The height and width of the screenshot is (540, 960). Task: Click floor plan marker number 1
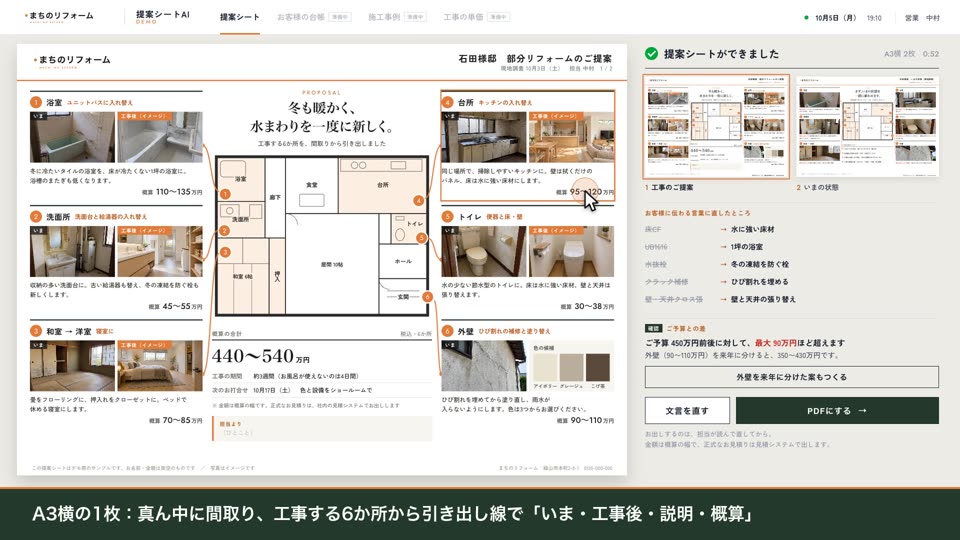225,194
